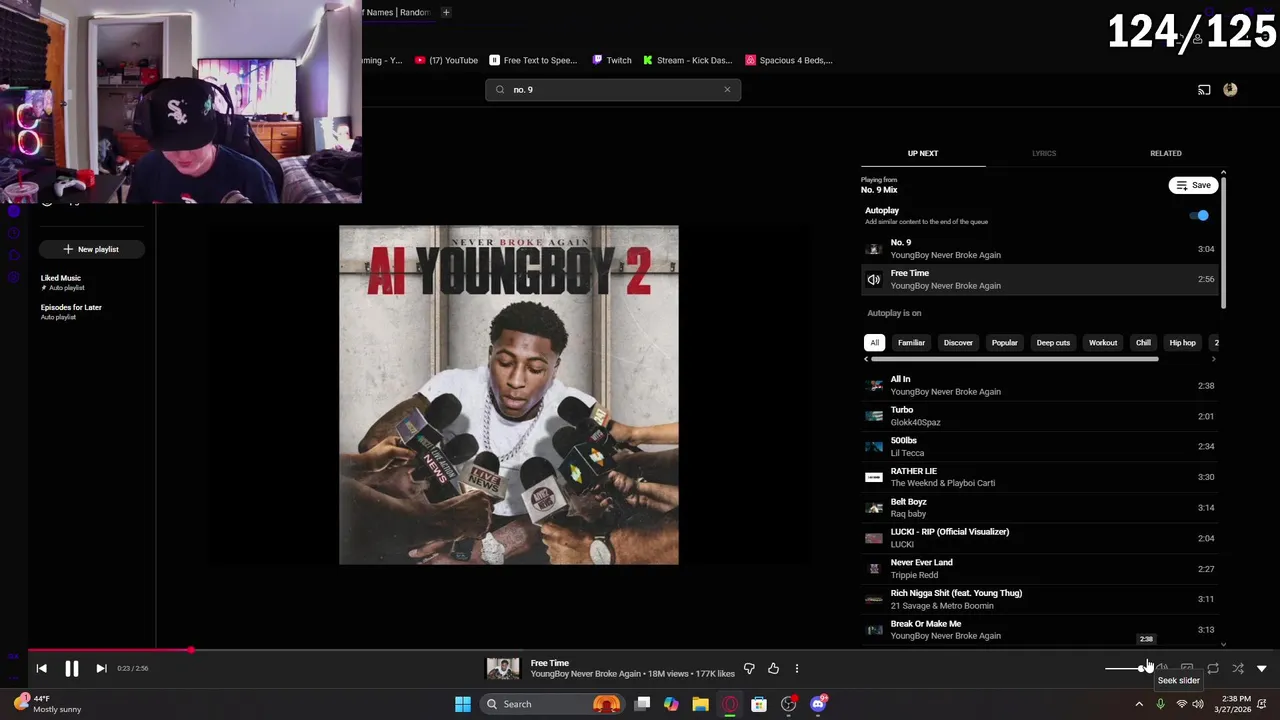Show hidden system tray icons
Viewport: 1280px width, 720px height.
pyautogui.click(x=1139, y=704)
